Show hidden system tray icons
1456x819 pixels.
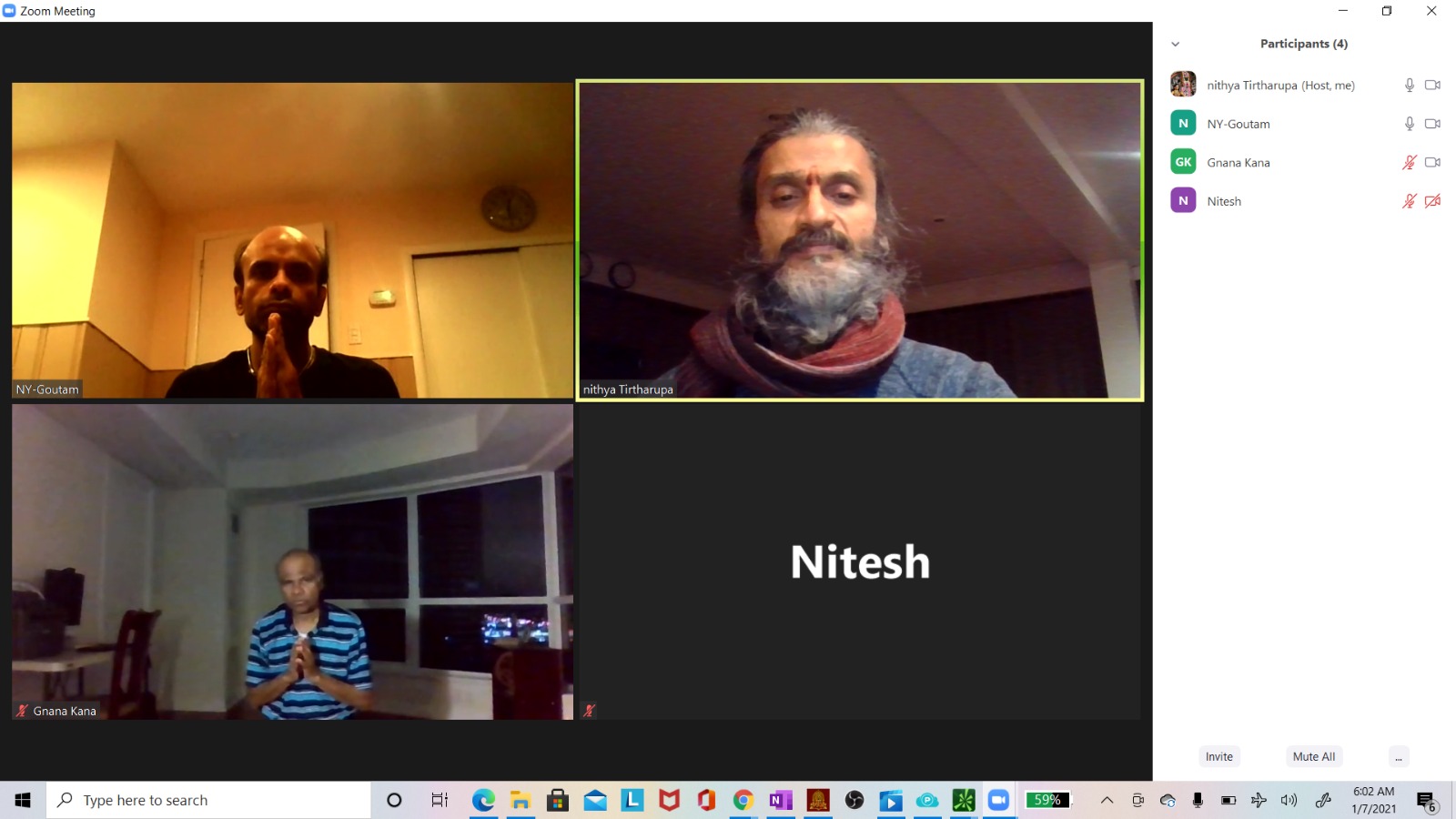point(1107,800)
